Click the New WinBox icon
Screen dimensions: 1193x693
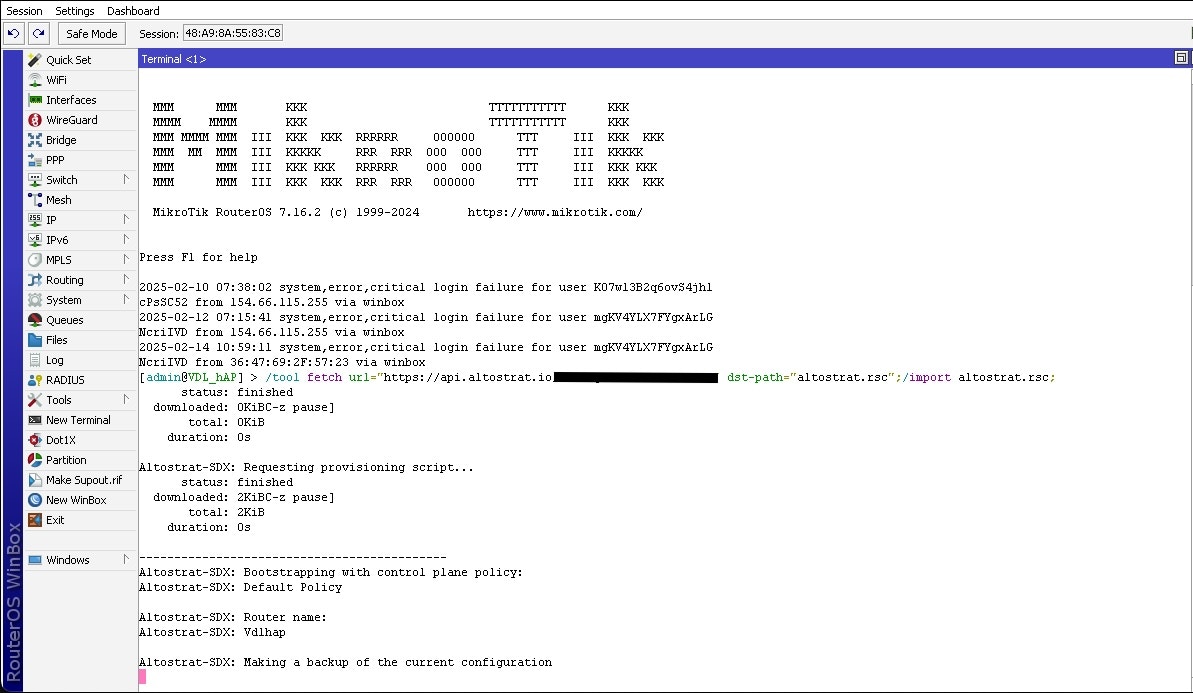click(x=35, y=500)
